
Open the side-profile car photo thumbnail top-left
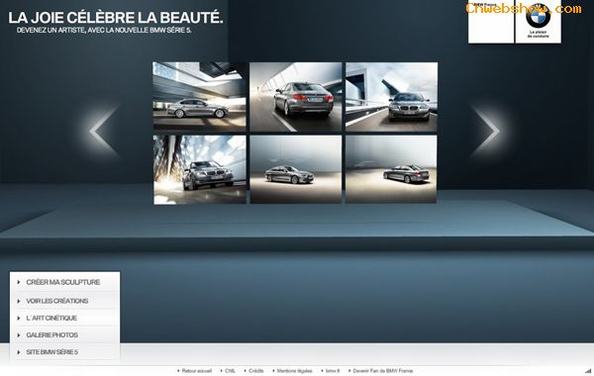(x=200, y=97)
